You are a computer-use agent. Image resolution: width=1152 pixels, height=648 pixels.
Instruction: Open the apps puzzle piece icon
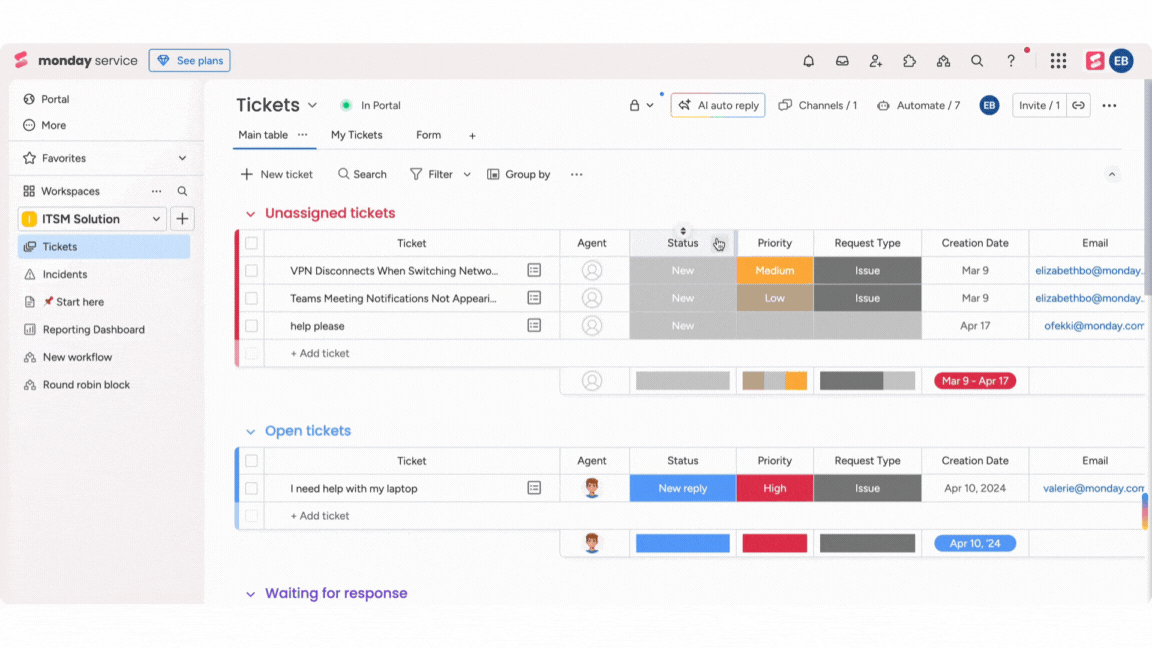pos(910,61)
